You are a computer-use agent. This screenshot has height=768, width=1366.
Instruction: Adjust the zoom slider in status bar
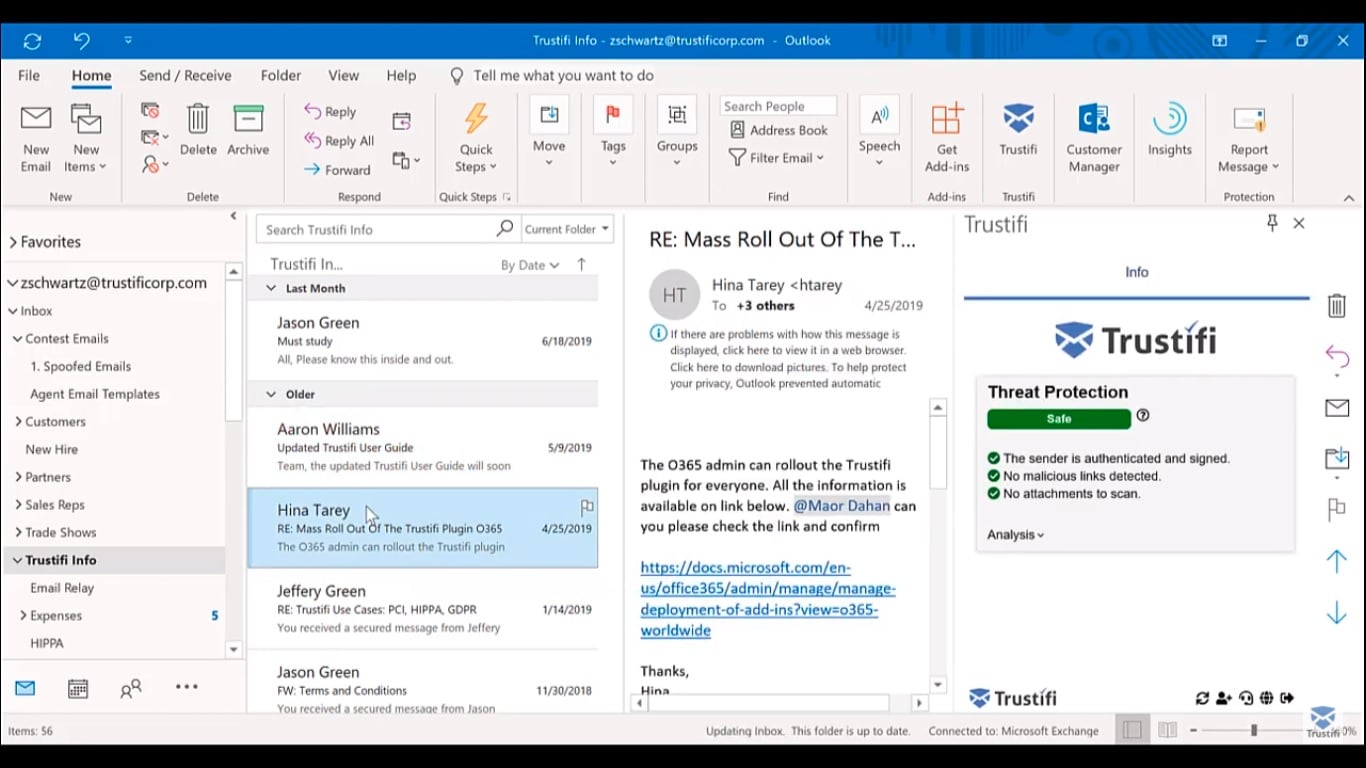(x=1253, y=731)
